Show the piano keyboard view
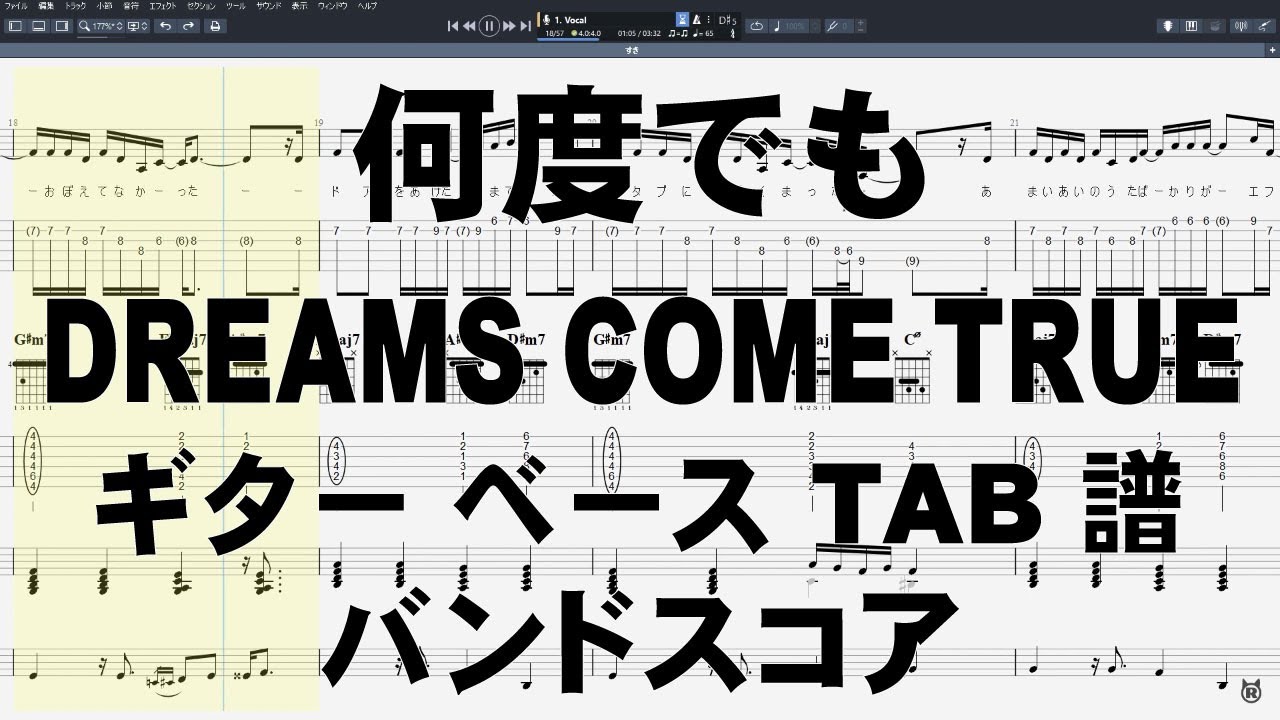This screenshot has width=1280, height=720. pyautogui.click(x=1191, y=26)
